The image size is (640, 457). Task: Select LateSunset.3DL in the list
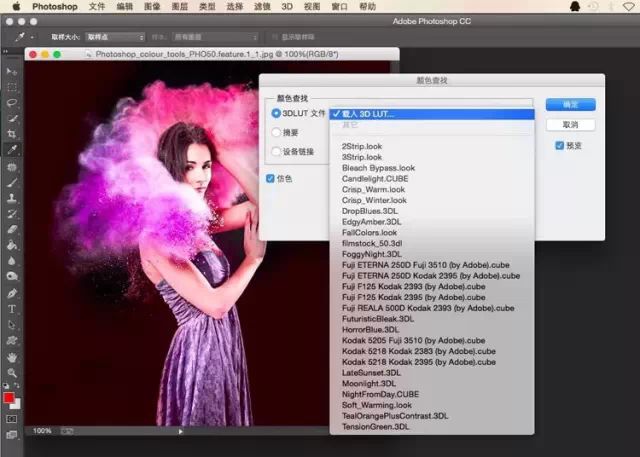[x=432, y=373]
